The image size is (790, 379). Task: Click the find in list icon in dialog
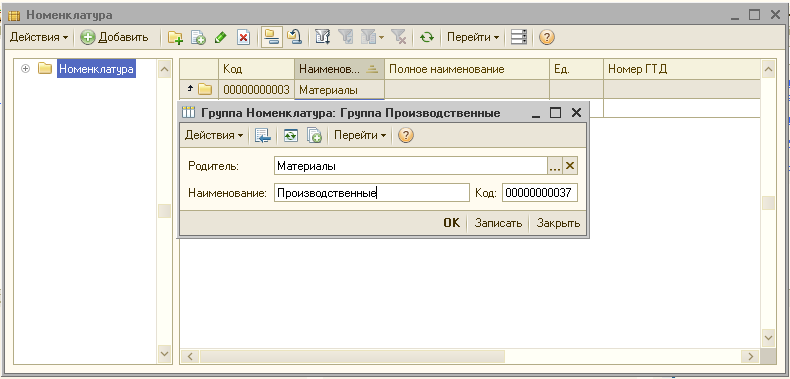(262, 135)
